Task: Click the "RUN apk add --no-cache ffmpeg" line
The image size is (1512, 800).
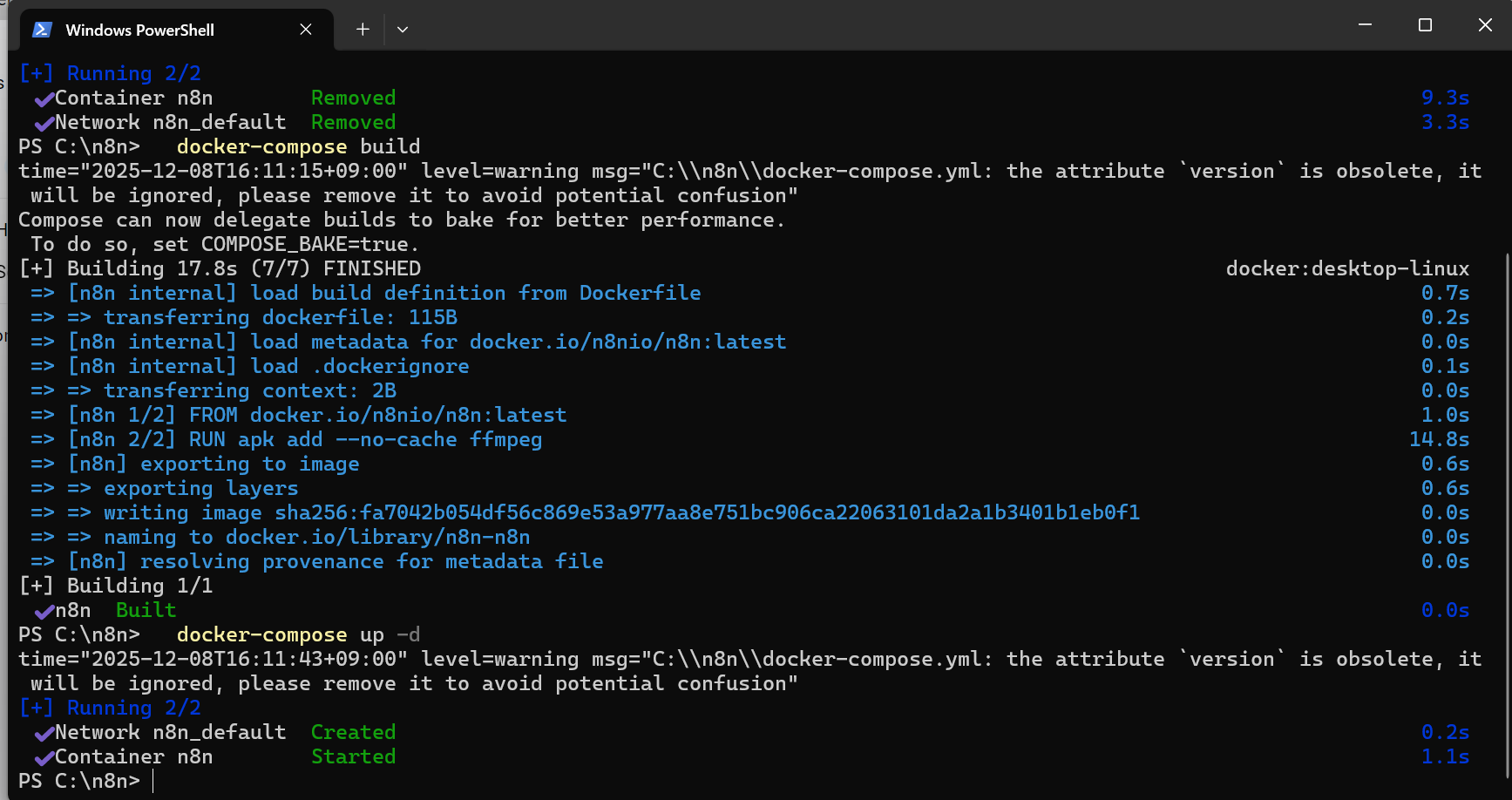Action: [x=365, y=439]
